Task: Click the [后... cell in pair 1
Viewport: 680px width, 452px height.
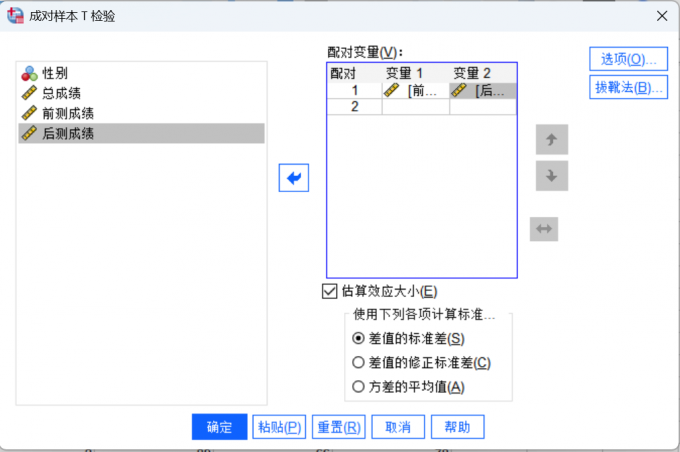Action: coord(483,91)
